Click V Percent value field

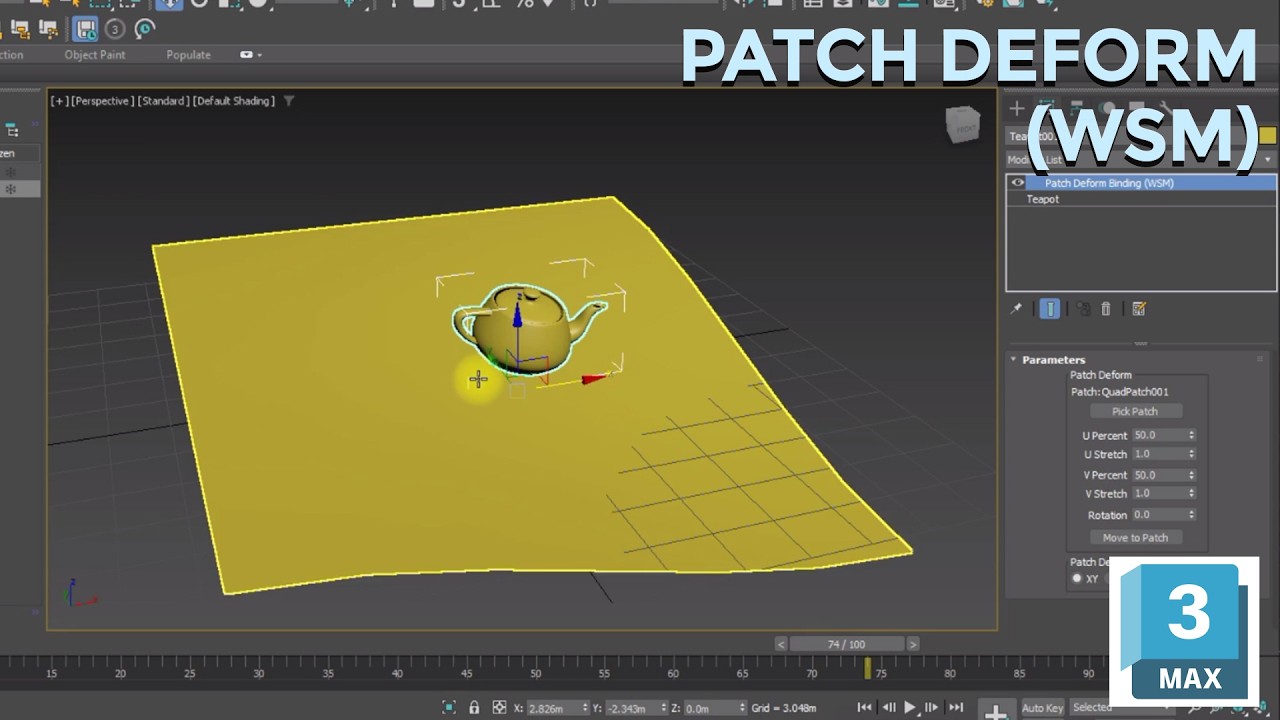coord(1158,475)
